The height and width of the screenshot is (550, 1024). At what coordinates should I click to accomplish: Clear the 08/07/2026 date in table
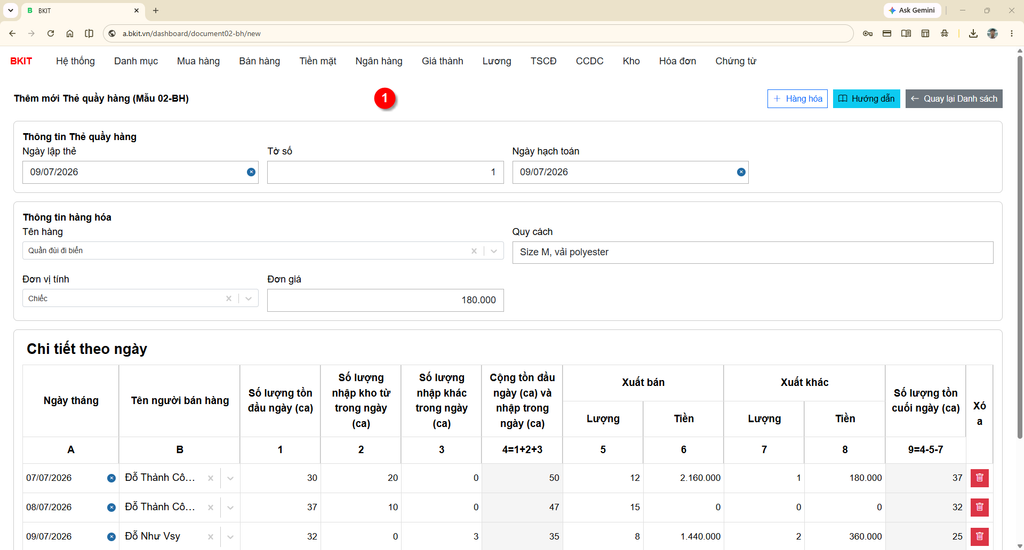[x=111, y=508]
